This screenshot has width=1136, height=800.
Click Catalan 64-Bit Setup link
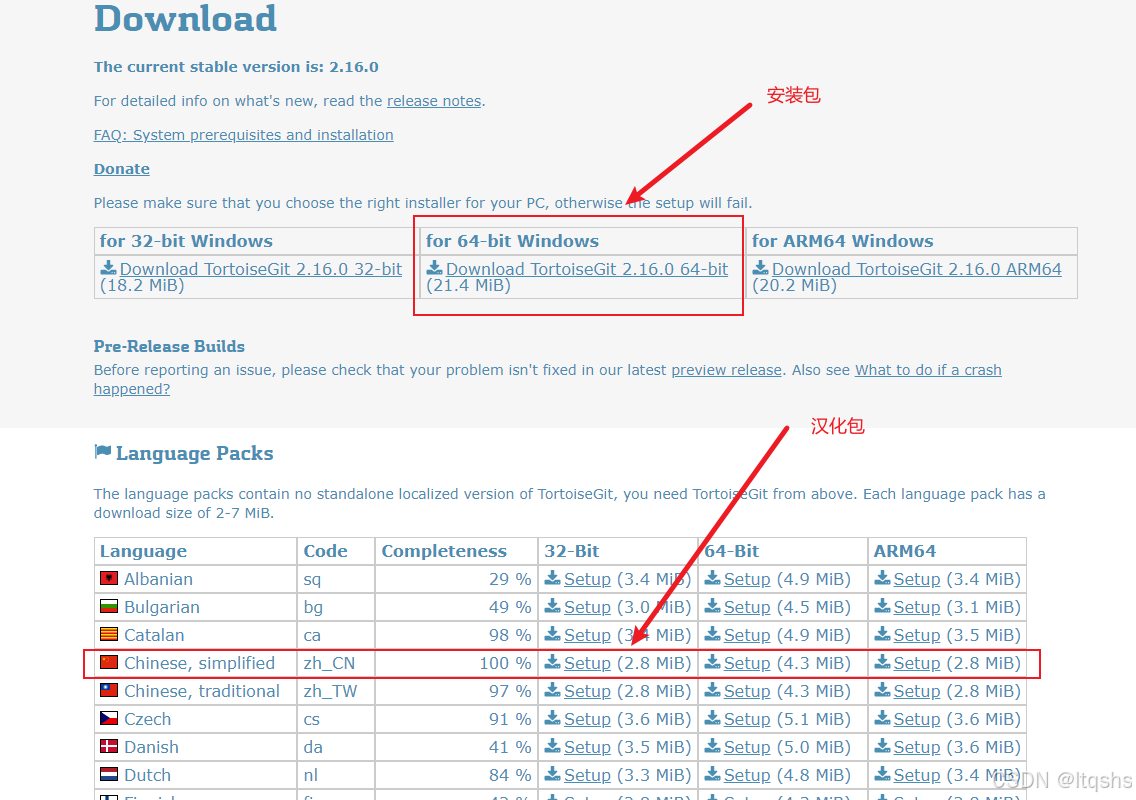[x=747, y=636]
